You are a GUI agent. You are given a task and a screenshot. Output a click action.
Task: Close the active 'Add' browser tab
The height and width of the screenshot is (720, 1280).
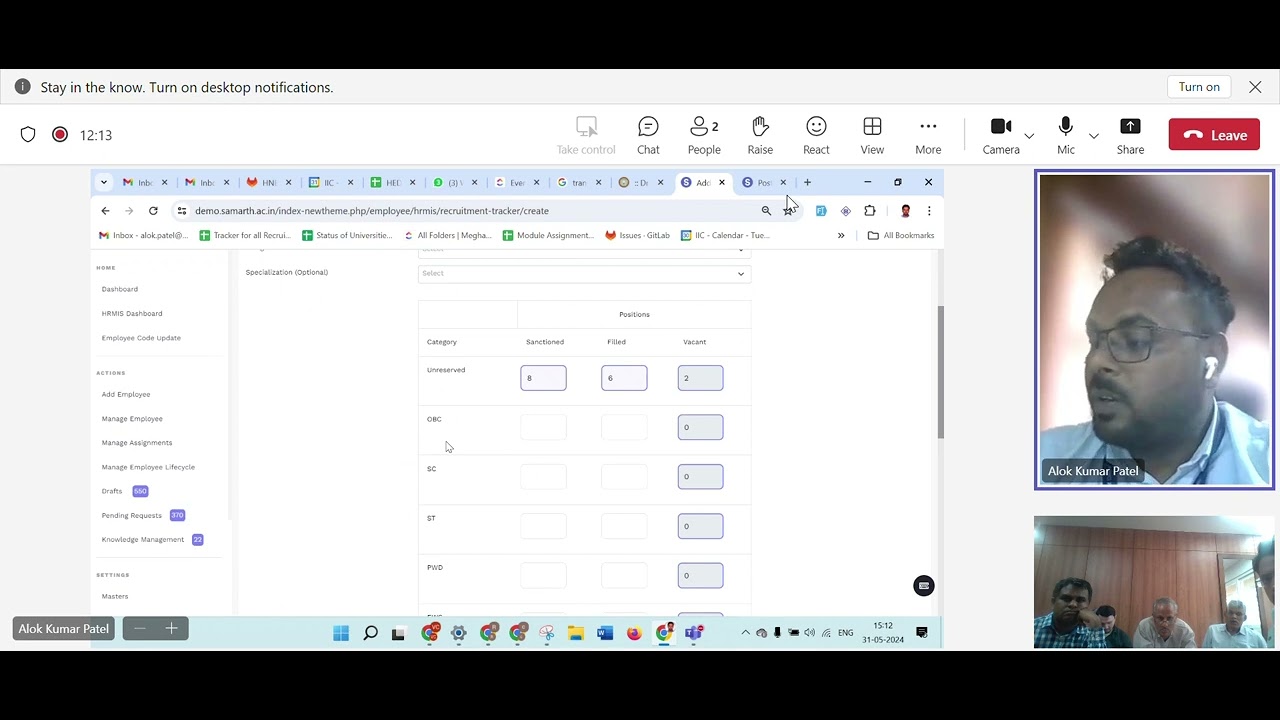coord(721,182)
